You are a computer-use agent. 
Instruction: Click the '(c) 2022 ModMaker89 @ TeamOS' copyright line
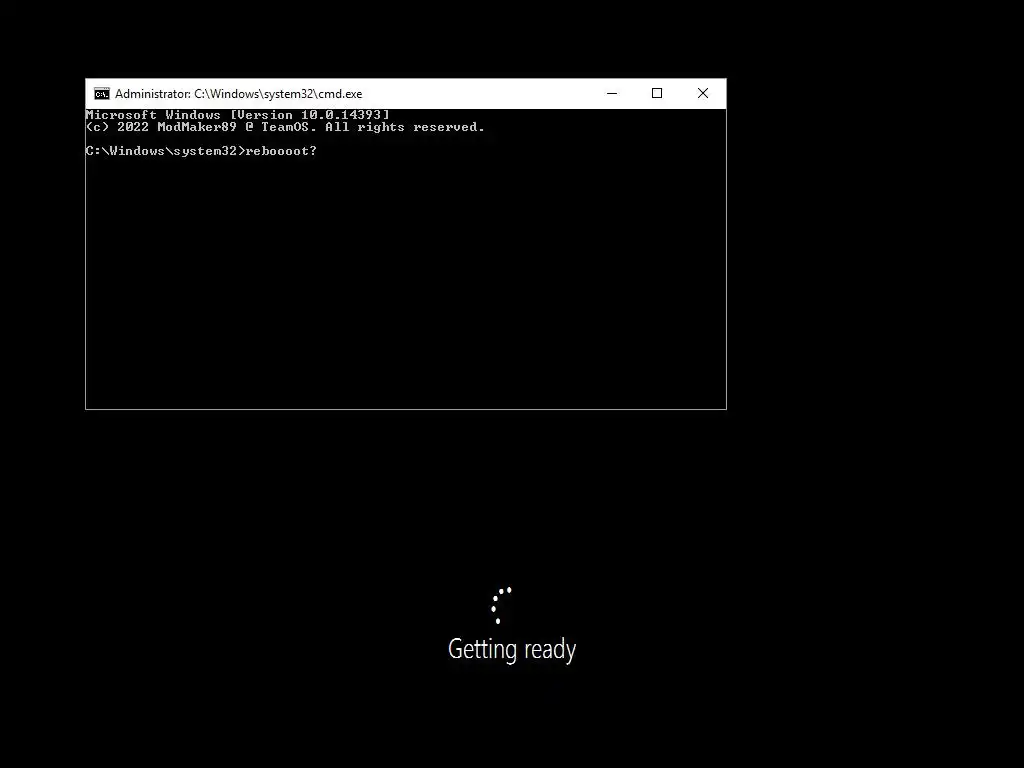click(x=285, y=127)
